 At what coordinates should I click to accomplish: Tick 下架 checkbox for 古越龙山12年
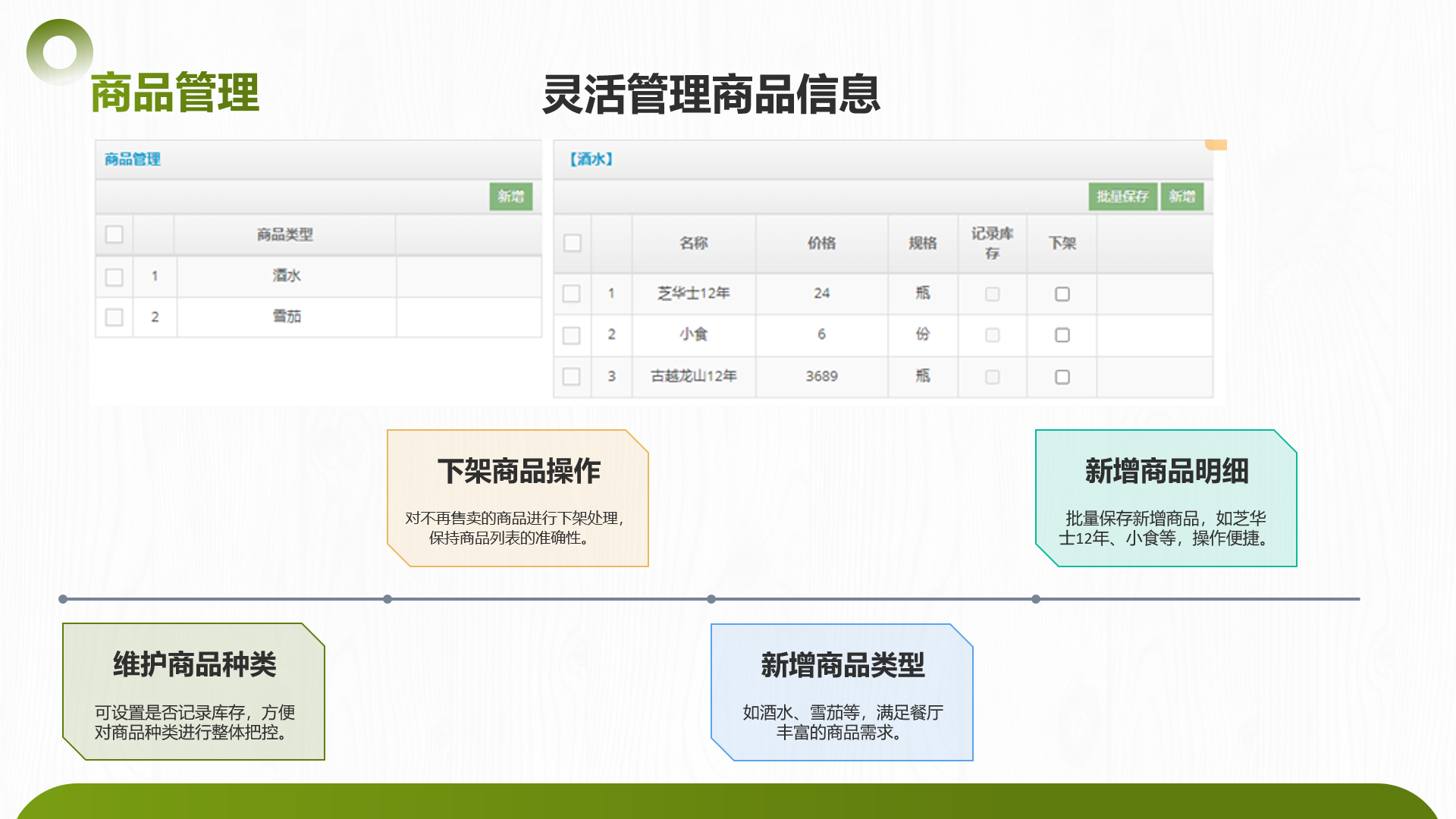coord(1062,377)
